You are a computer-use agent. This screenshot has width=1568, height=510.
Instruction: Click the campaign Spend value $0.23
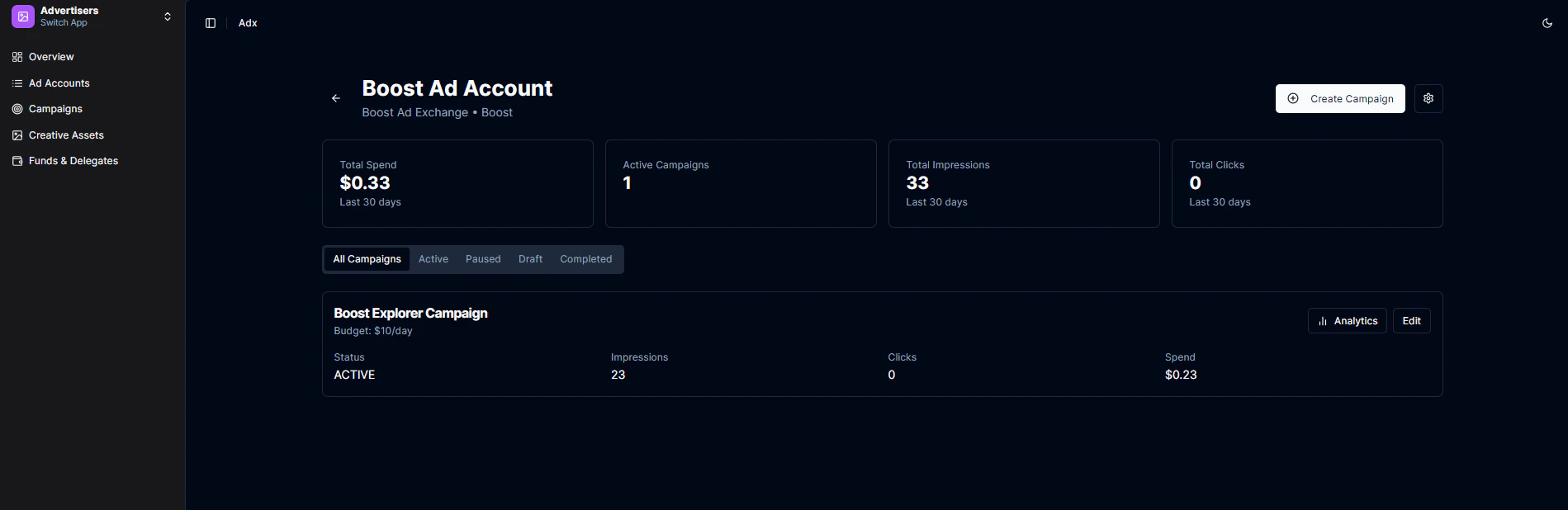[x=1181, y=375]
